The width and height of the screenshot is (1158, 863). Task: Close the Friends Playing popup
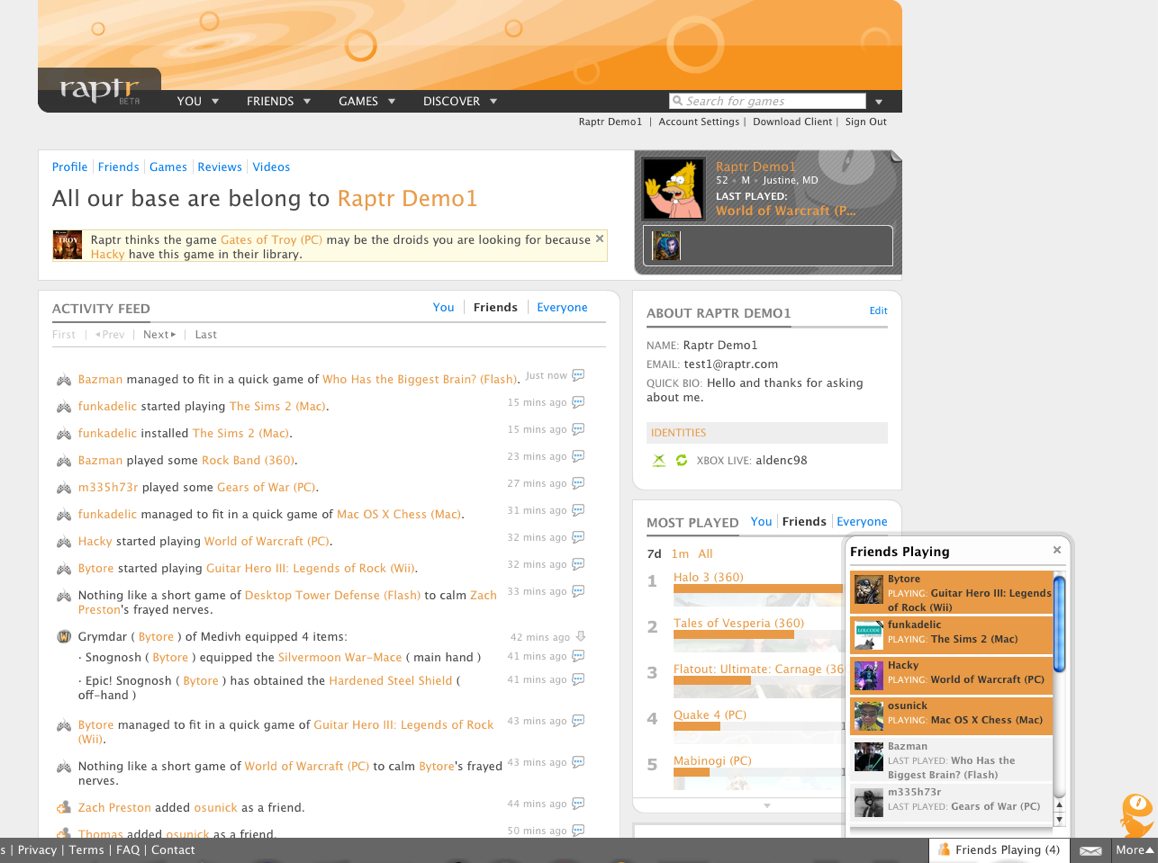click(1057, 550)
